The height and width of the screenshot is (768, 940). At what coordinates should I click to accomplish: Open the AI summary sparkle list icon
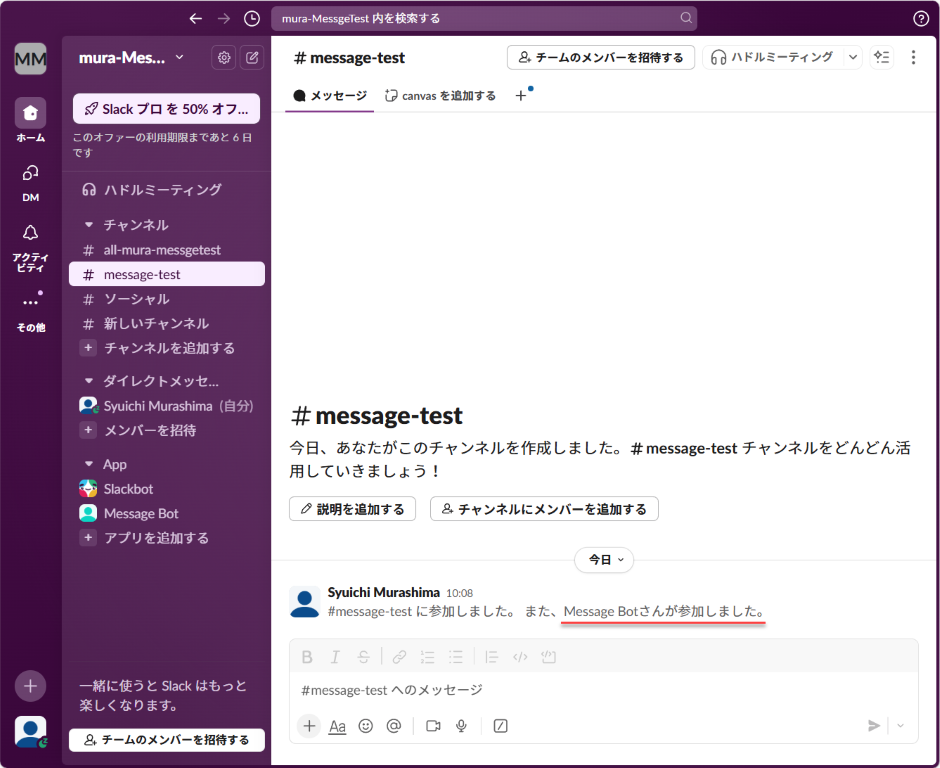click(882, 58)
